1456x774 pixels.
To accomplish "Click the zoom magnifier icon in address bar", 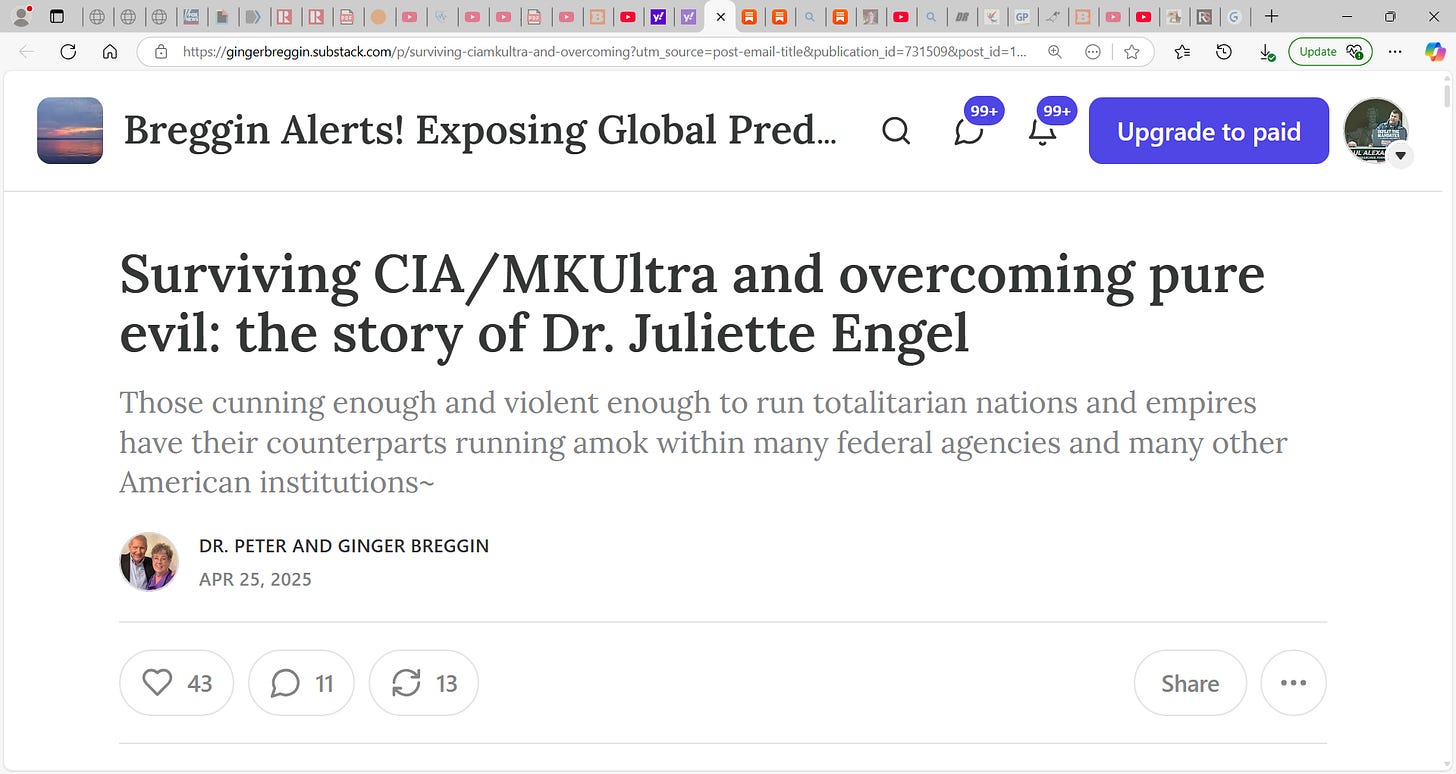I will [x=1055, y=52].
